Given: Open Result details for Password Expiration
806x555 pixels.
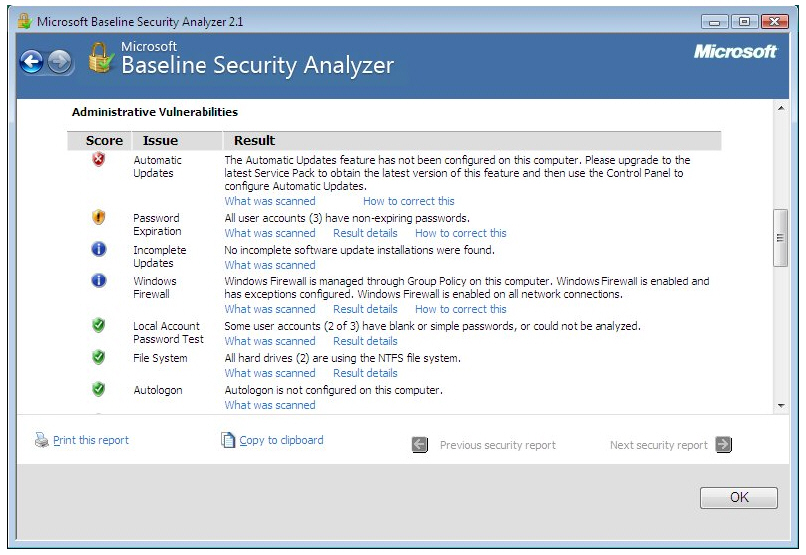Looking at the screenshot, I should pyautogui.click(x=365, y=233).
